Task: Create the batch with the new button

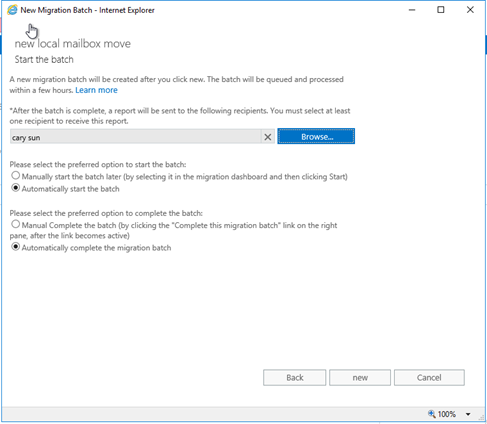Action: point(360,378)
